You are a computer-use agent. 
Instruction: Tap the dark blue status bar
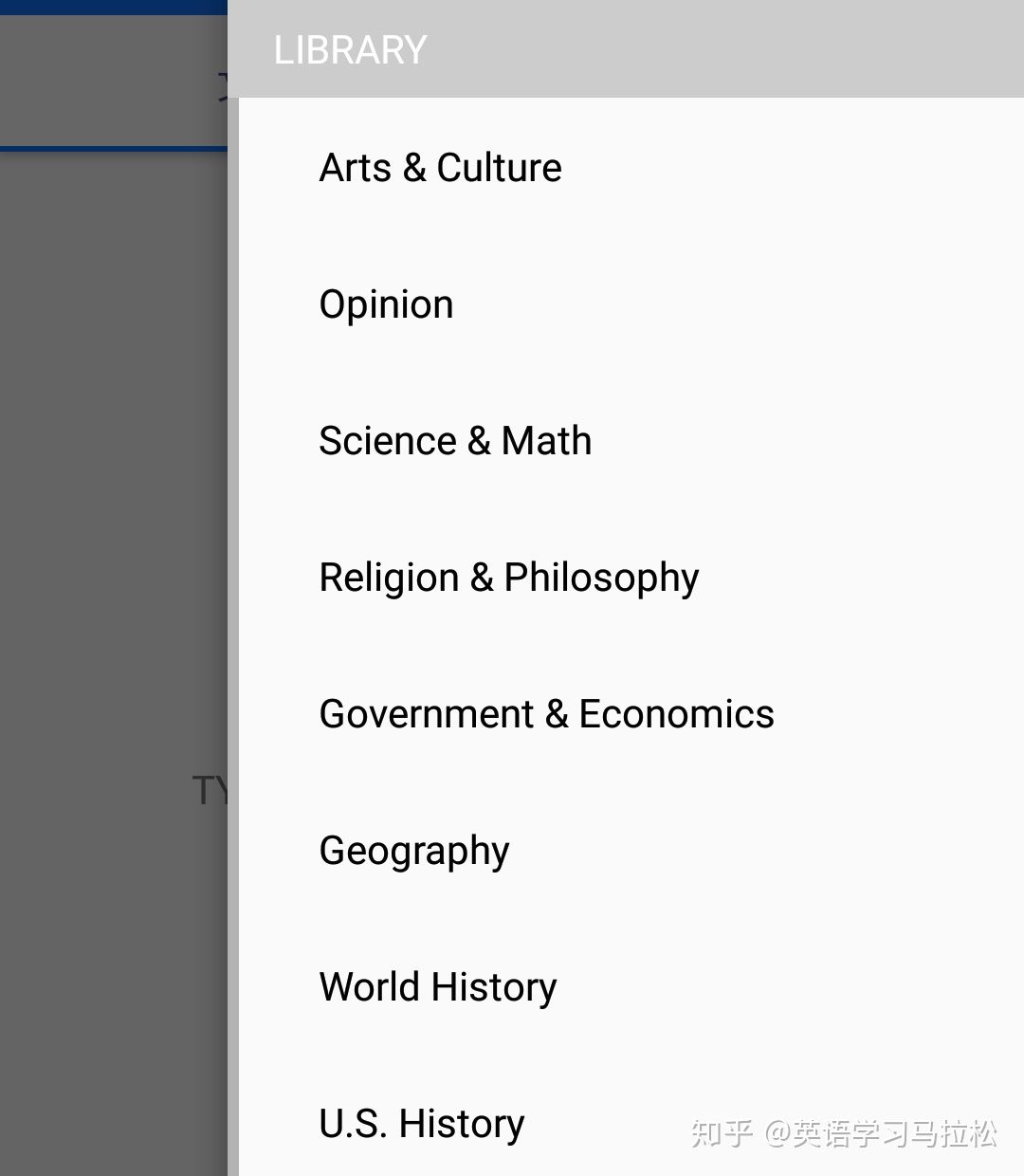pos(114,7)
